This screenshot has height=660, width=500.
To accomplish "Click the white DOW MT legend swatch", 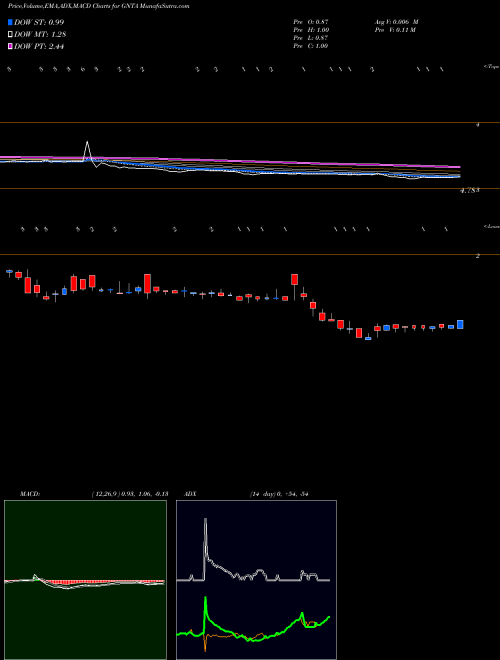I will coord(10,34).
